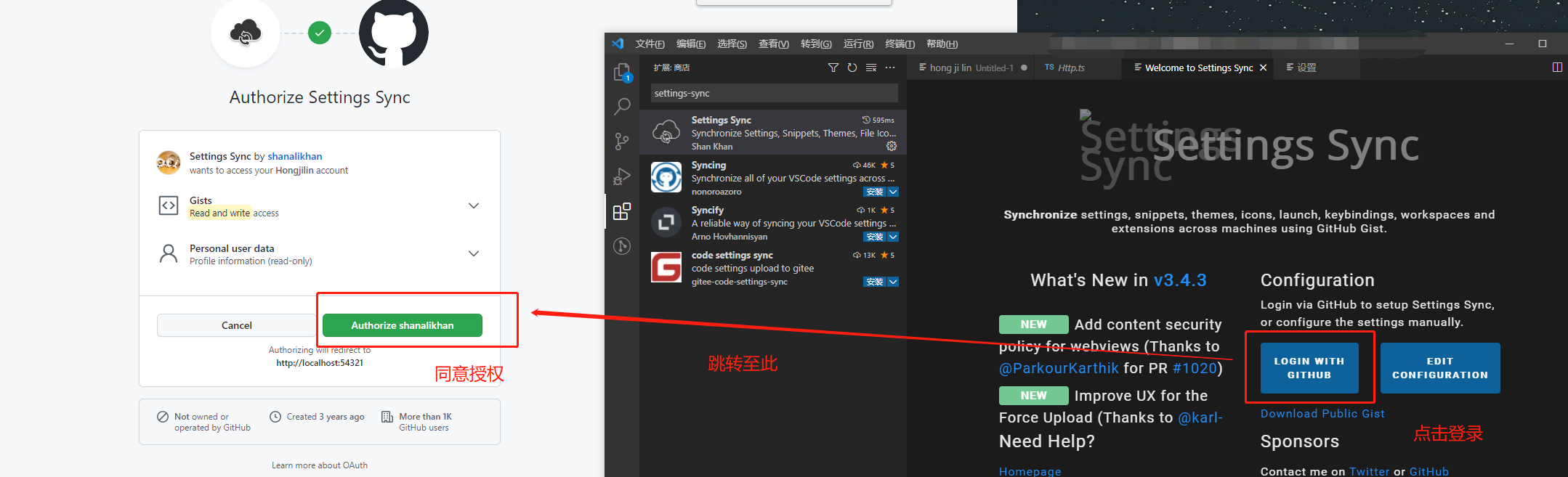The height and width of the screenshot is (477, 1568).
Task: Install the Syncing extension
Action: pos(875,192)
